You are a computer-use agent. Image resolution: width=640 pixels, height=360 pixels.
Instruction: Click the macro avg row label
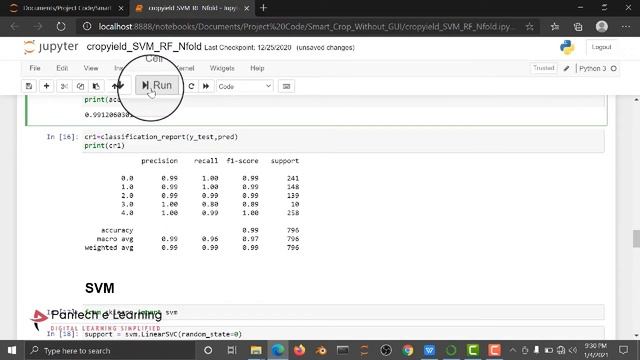pos(115,239)
